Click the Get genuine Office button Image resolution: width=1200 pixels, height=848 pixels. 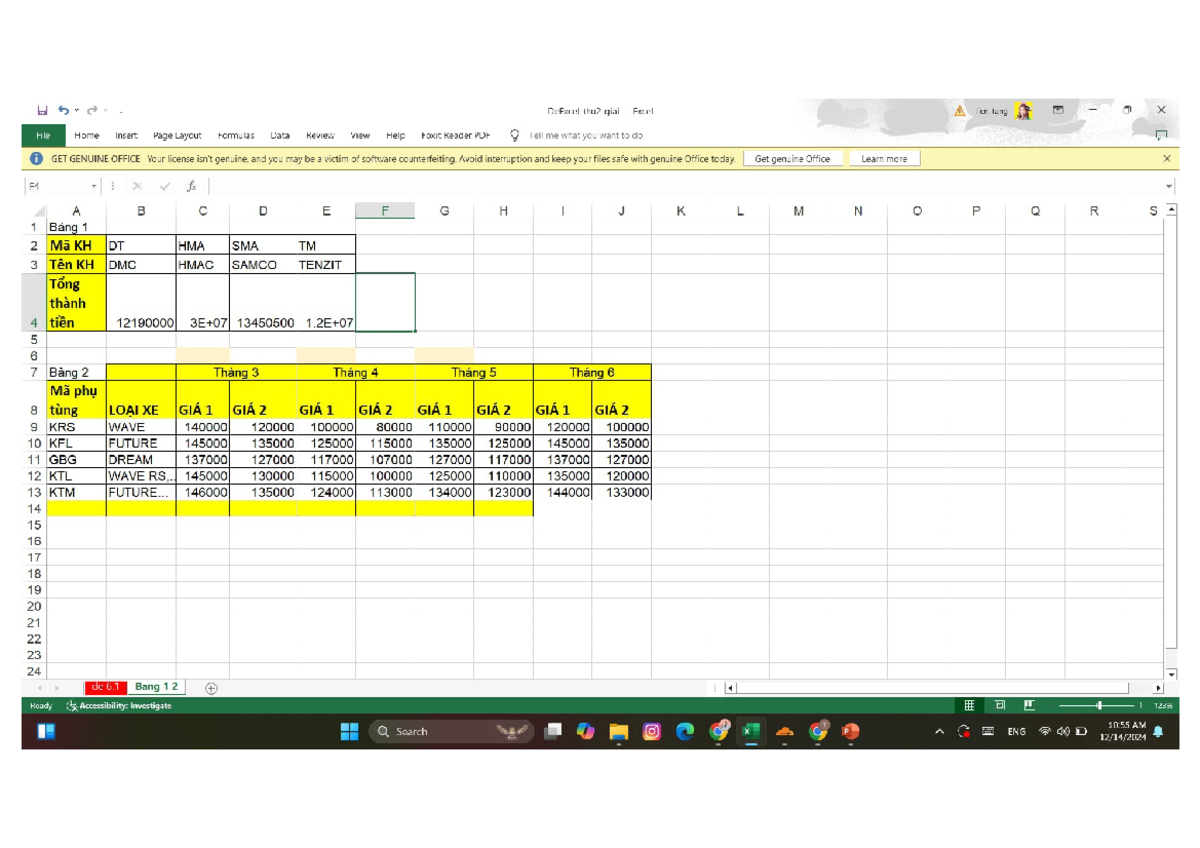tap(792, 158)
